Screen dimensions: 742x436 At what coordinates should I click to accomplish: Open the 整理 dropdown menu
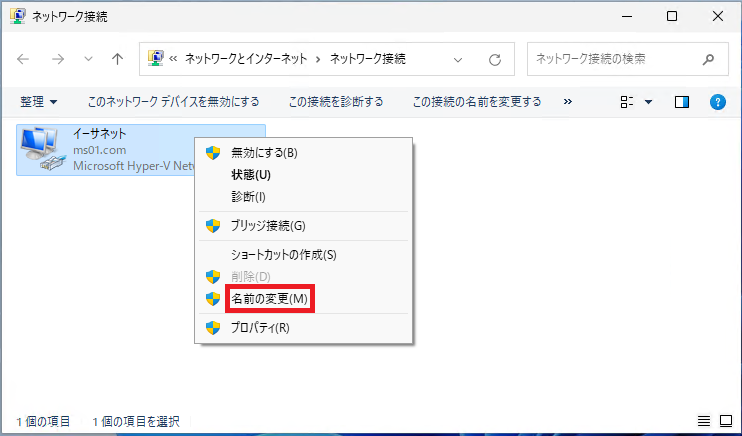39,102
